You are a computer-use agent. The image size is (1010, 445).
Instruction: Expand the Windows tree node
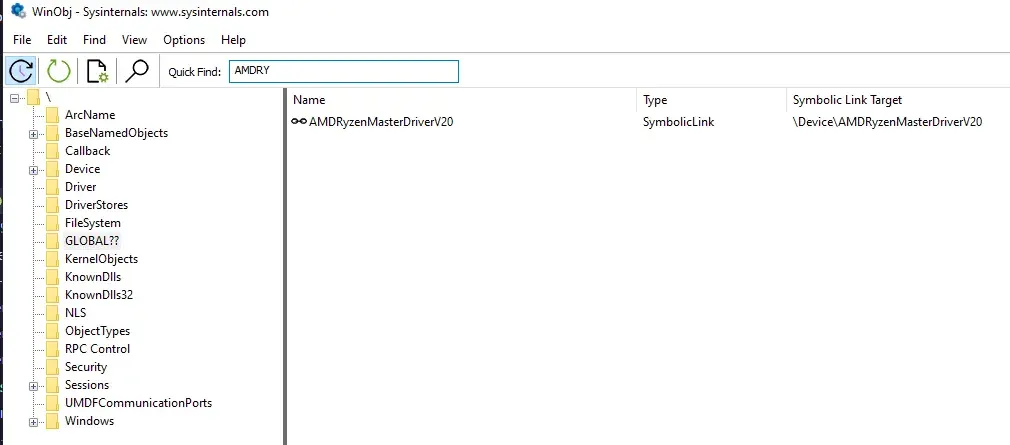33,422
